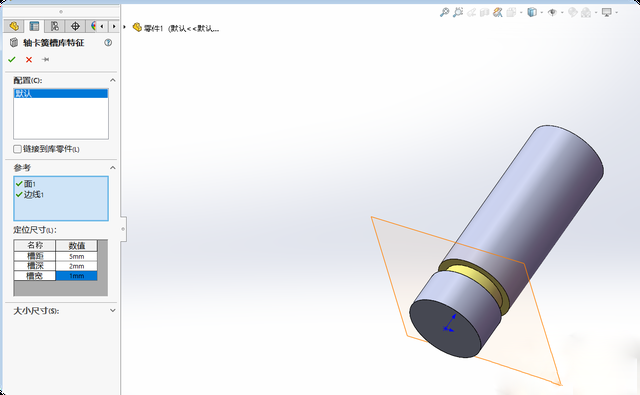
Task: Select the 槽宽 name cell
Action: coord(35,276)
